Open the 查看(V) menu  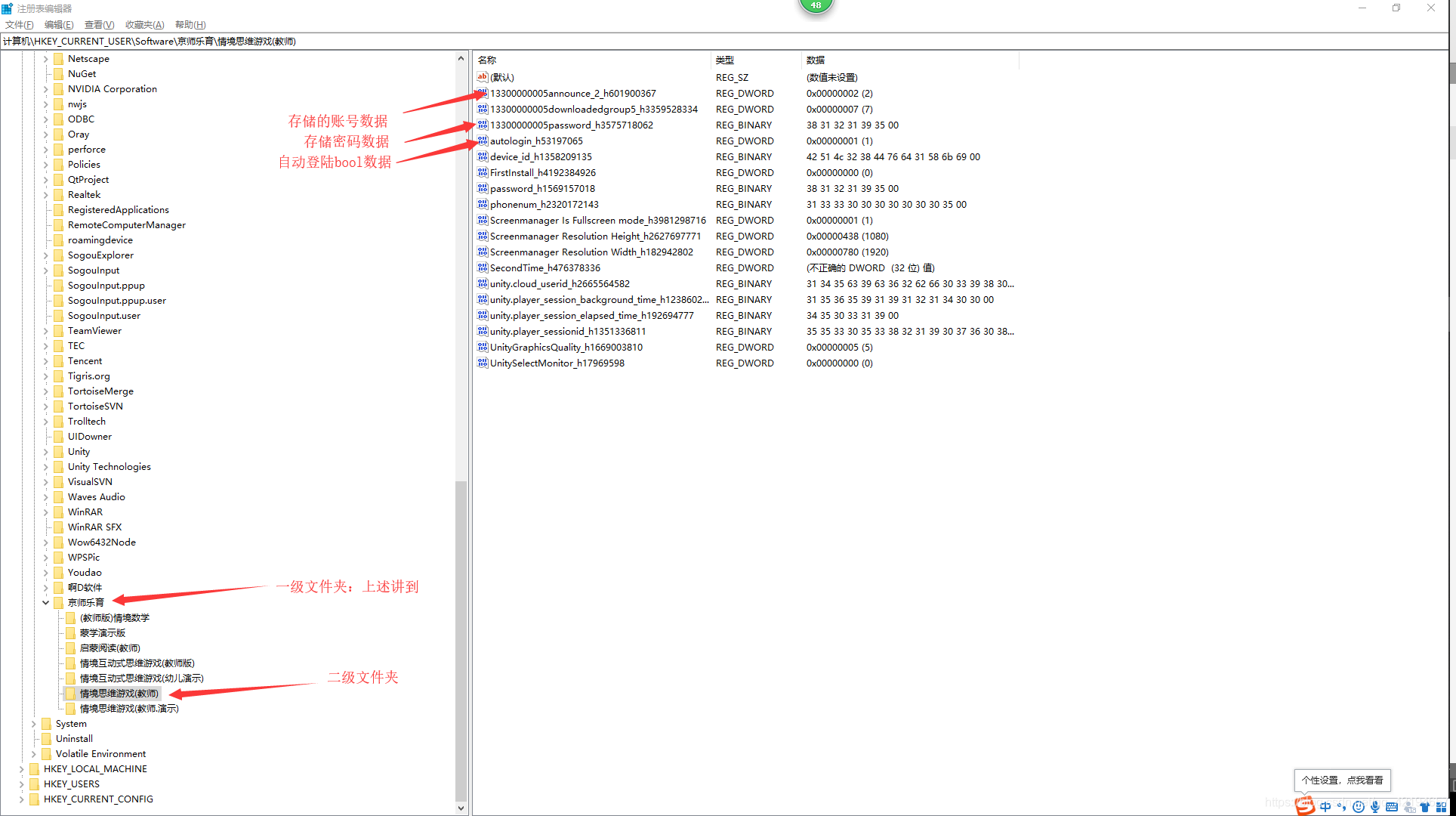click(99, 25)
